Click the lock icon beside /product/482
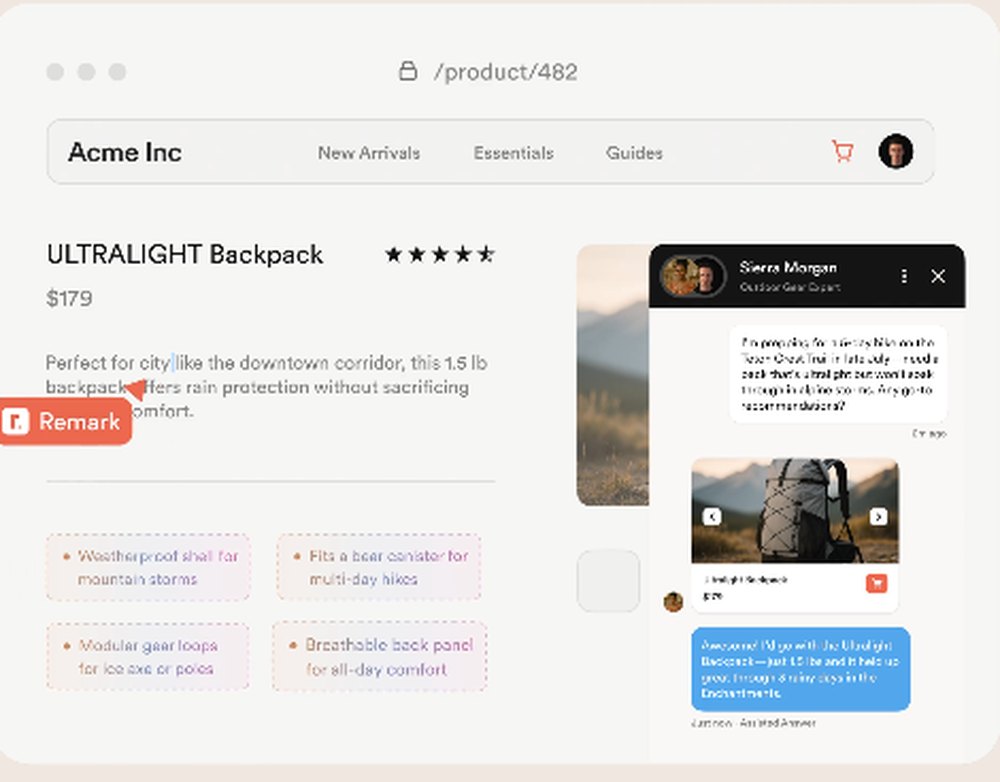1000x782 pixels. (x=407, y=71)
